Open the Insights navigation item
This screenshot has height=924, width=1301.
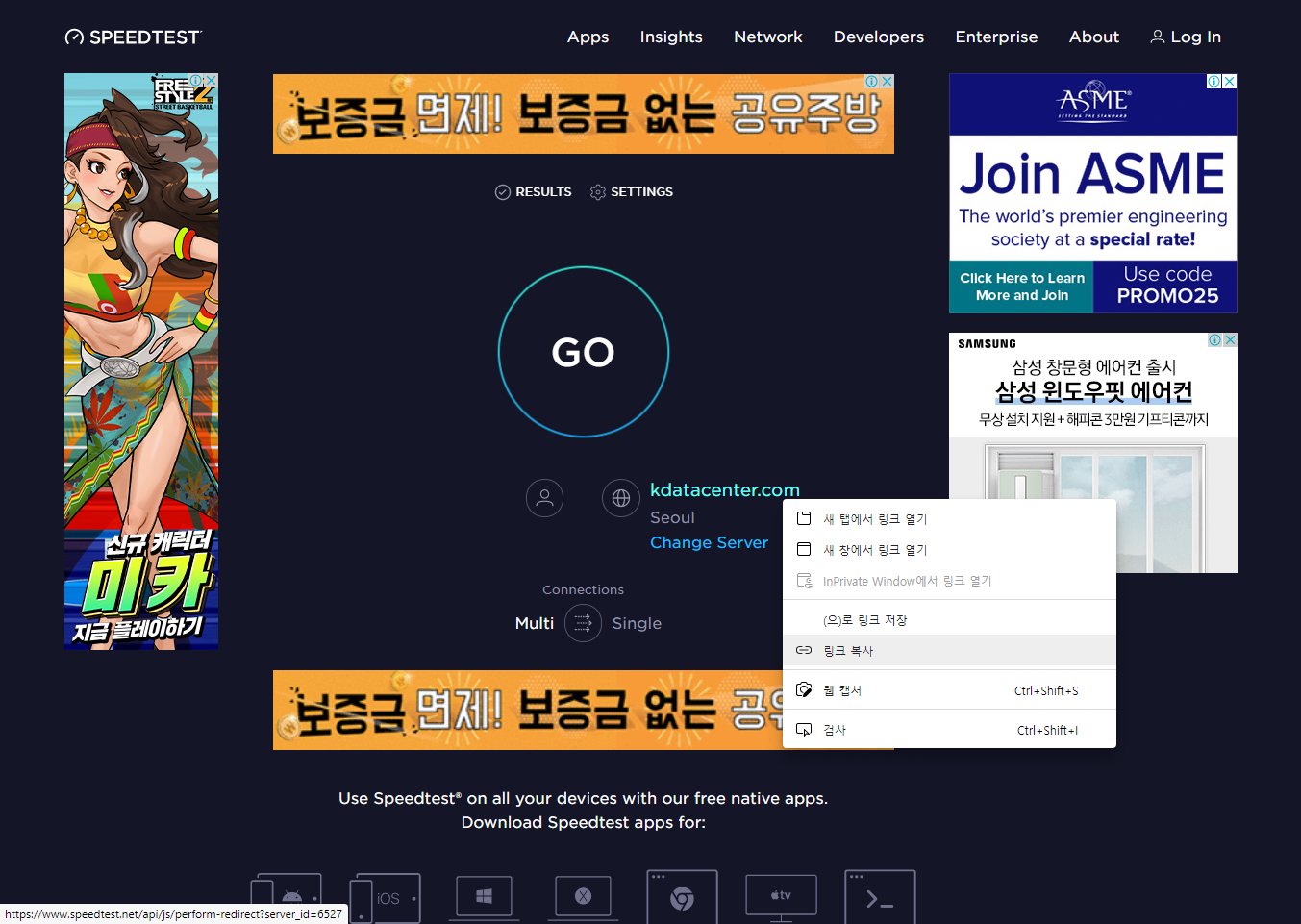click(671, 37)
